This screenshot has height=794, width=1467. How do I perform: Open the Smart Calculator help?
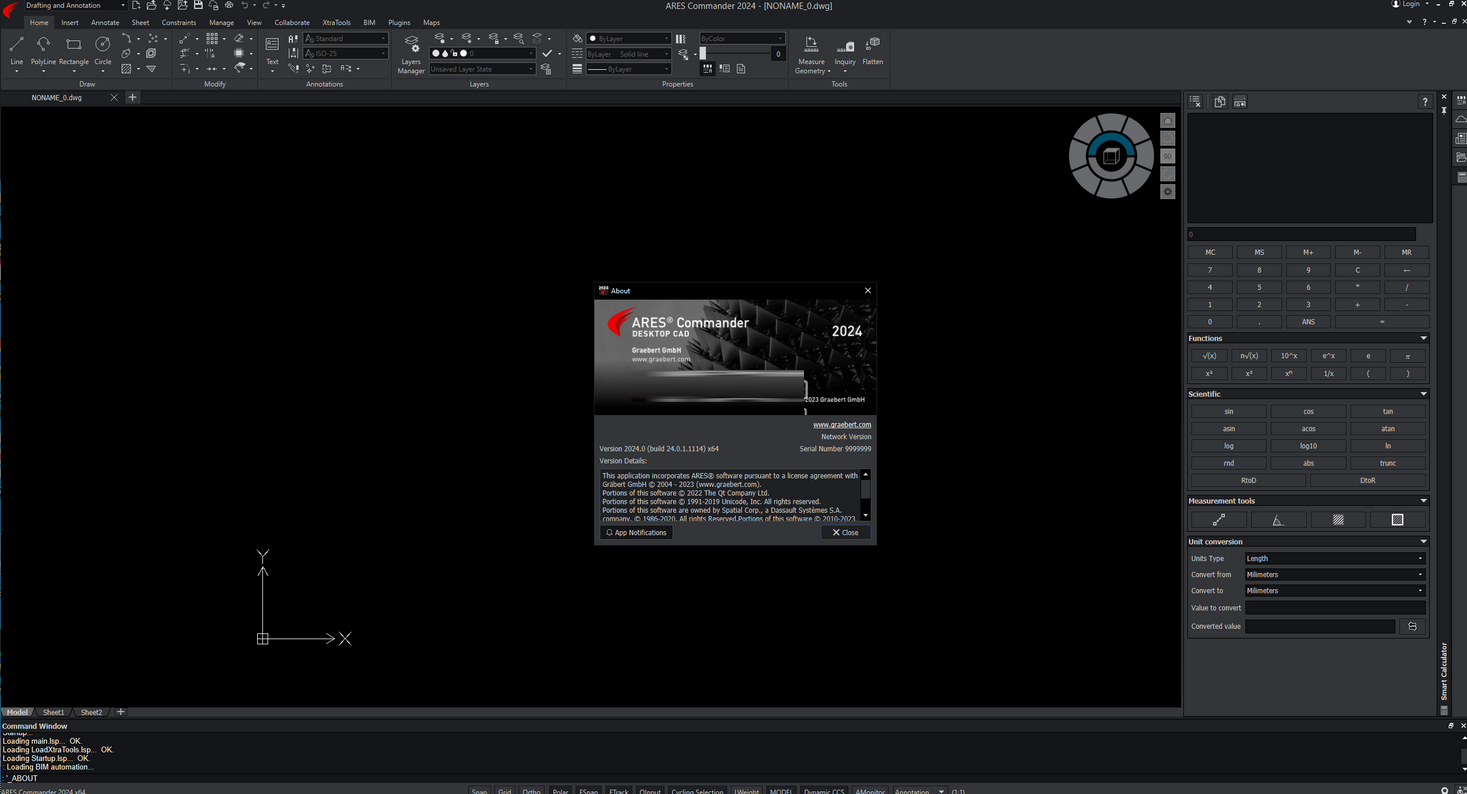coord(1425,102)
